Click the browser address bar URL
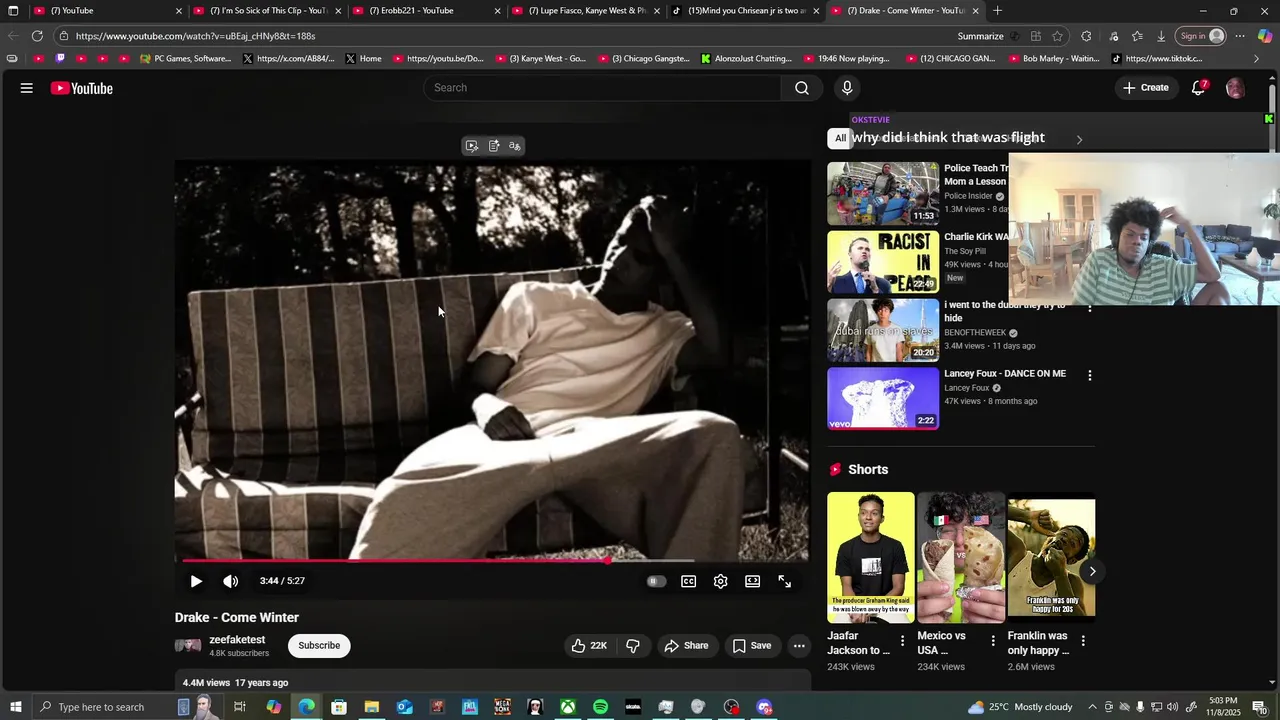 click(195, 36)
